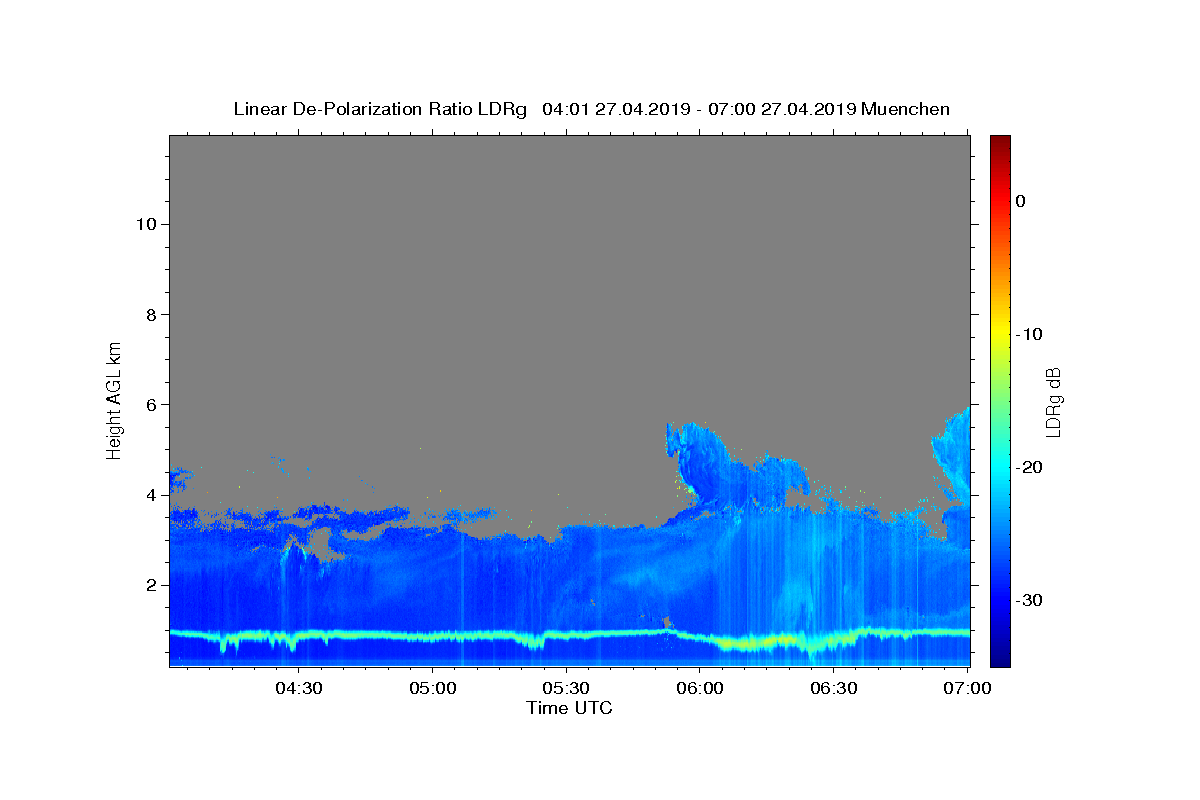Viewport: 1200px width, 800px height.
Task: Select the 'Muenchen' location text in the title
Action: point(905,109)
